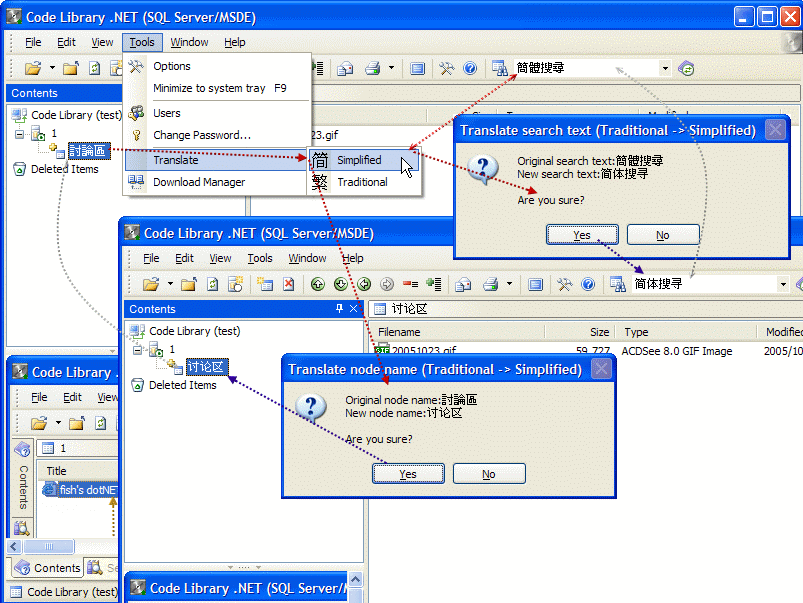Click the left arrow of bottom-left horizontal scrollbar
This screenshot has width=803, height=603.
click(14, 546)
